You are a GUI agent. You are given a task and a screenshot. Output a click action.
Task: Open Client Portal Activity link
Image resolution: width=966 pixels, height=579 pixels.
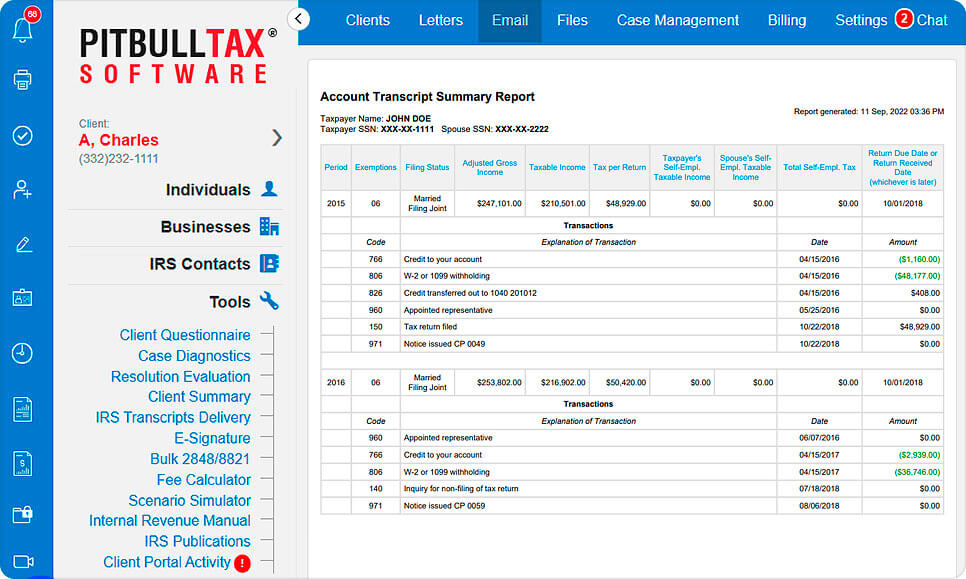(x=166, y=562)
